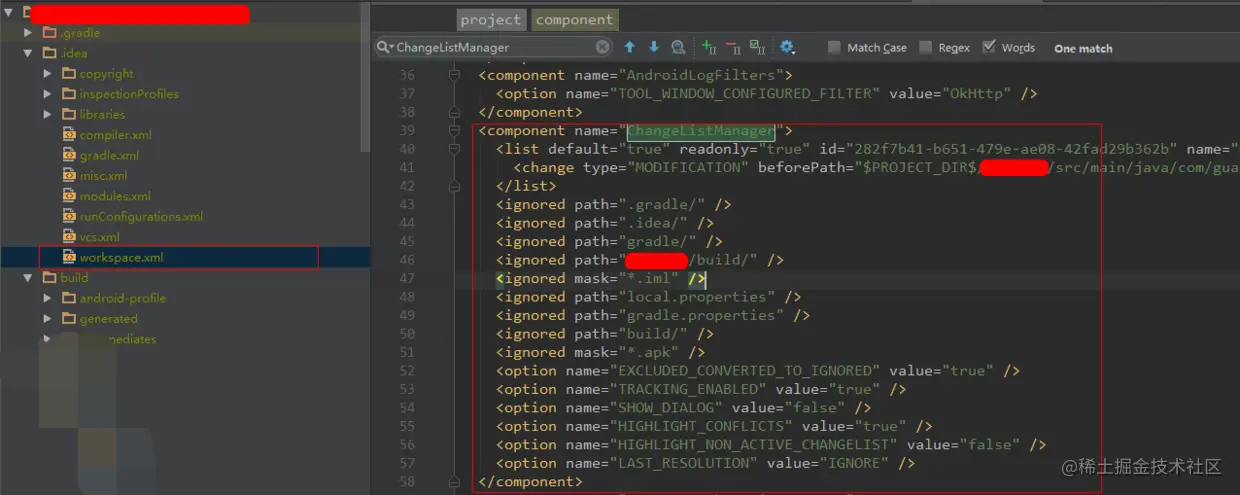Expand the android-profile folder arrow
The image size is (1240, 495).
click(x=48, y=298)
